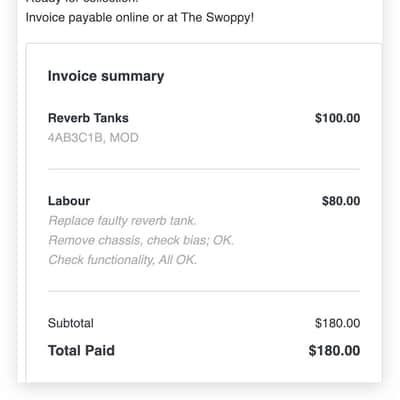Image resolution: width=400 pixels, height=400 pixels.
Task: Click the Invoice payable online message text
Action: pos(140,18)
